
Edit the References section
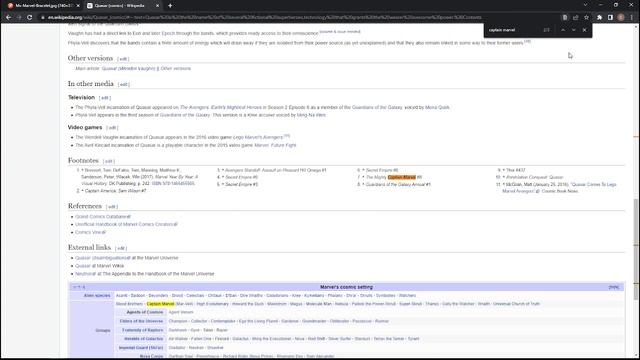click(x=112, y=207)
